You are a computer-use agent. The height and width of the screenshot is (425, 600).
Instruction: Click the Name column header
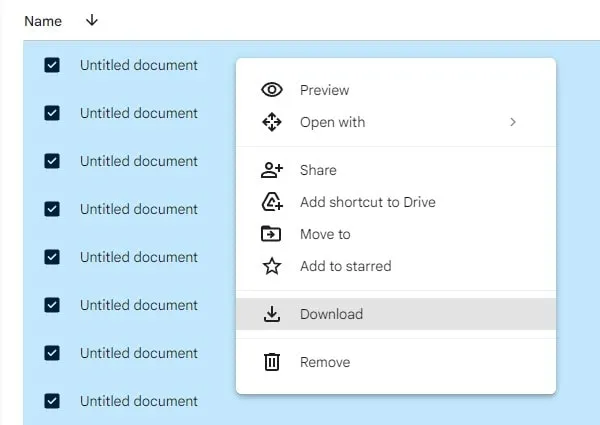(43, 21)
